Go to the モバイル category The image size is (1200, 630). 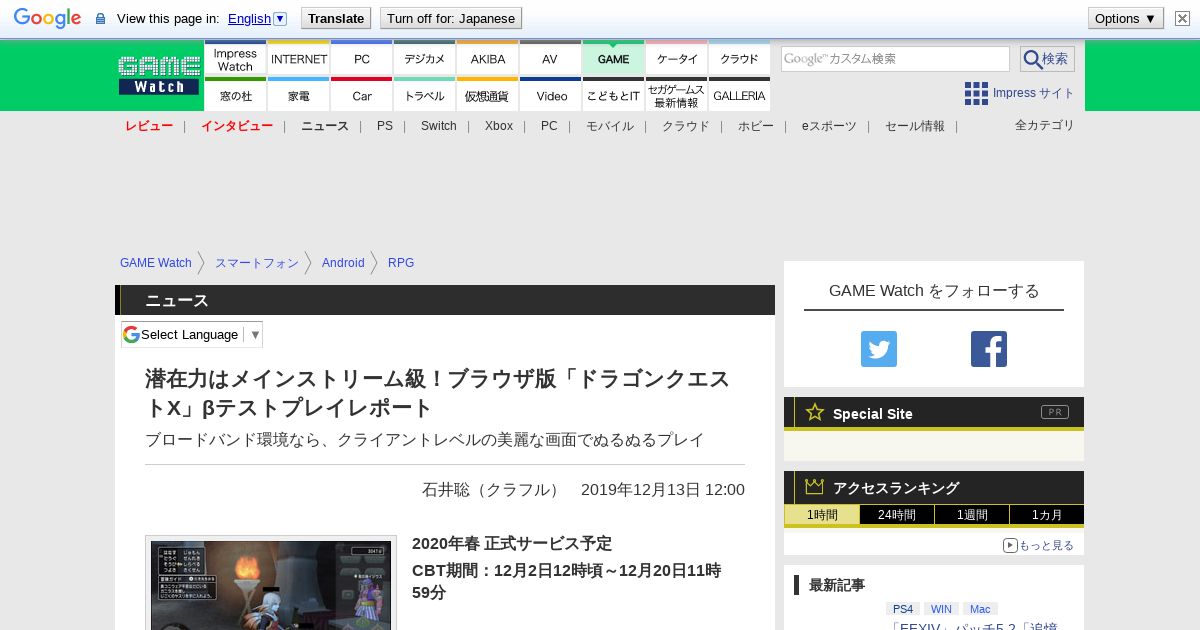(610, 126)
